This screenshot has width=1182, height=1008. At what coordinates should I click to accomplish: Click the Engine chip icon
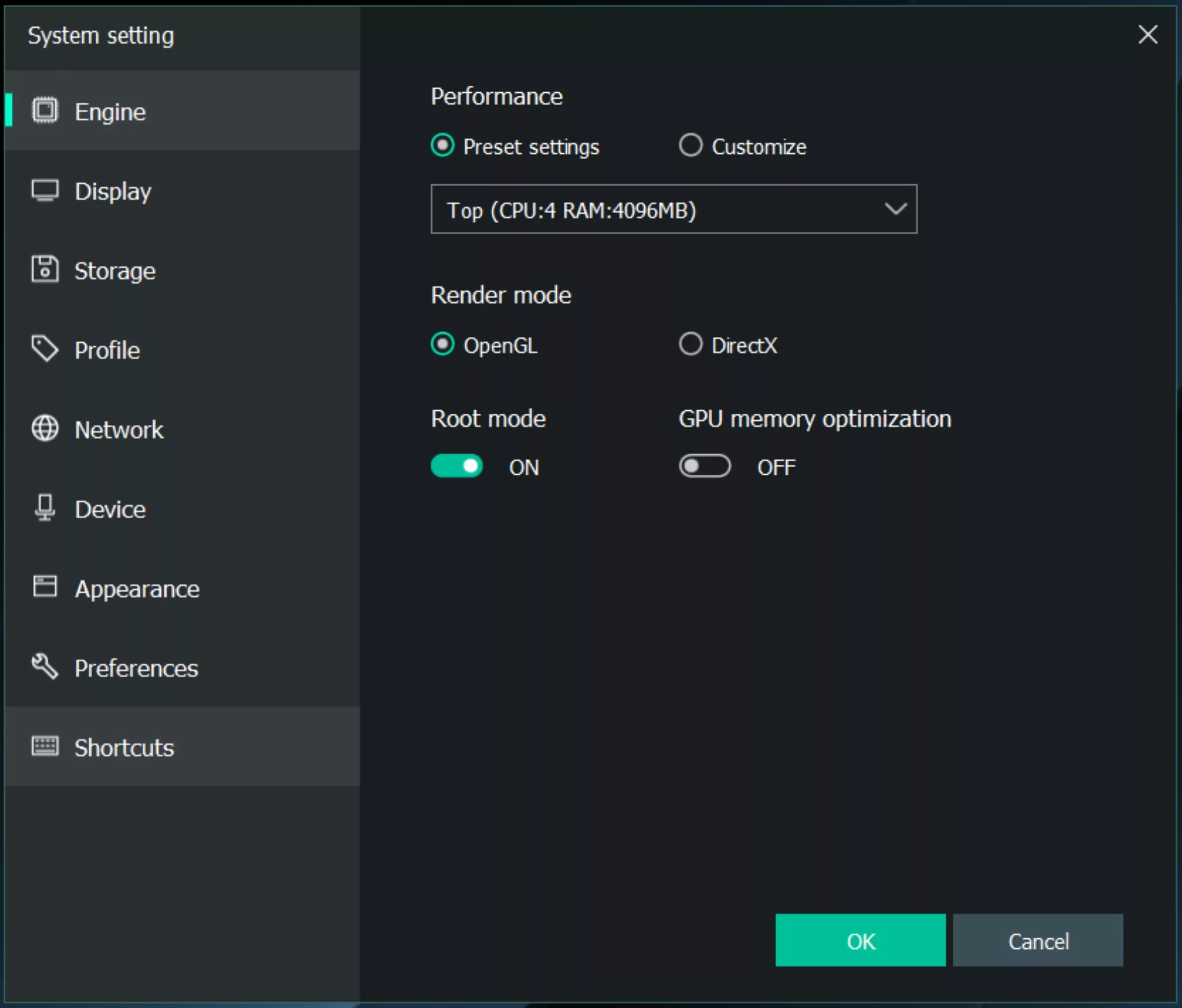pos(45,111)
